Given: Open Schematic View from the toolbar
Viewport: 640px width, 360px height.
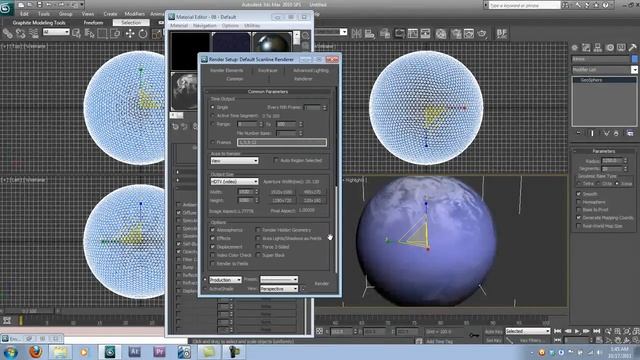Looking at the screenshot, I should 425,33.
